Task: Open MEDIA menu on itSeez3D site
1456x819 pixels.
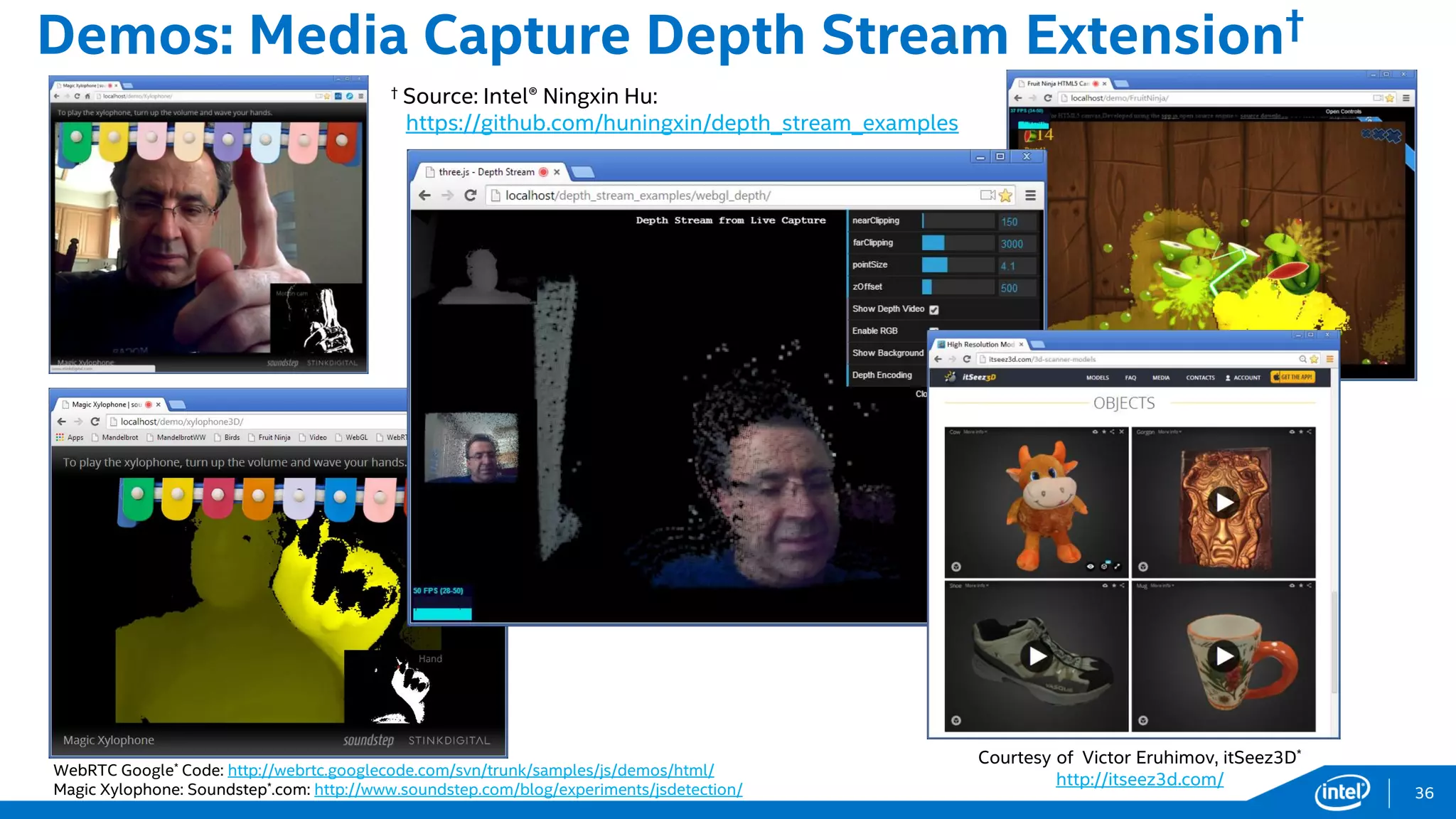Action: click(x=1161, y=378)
